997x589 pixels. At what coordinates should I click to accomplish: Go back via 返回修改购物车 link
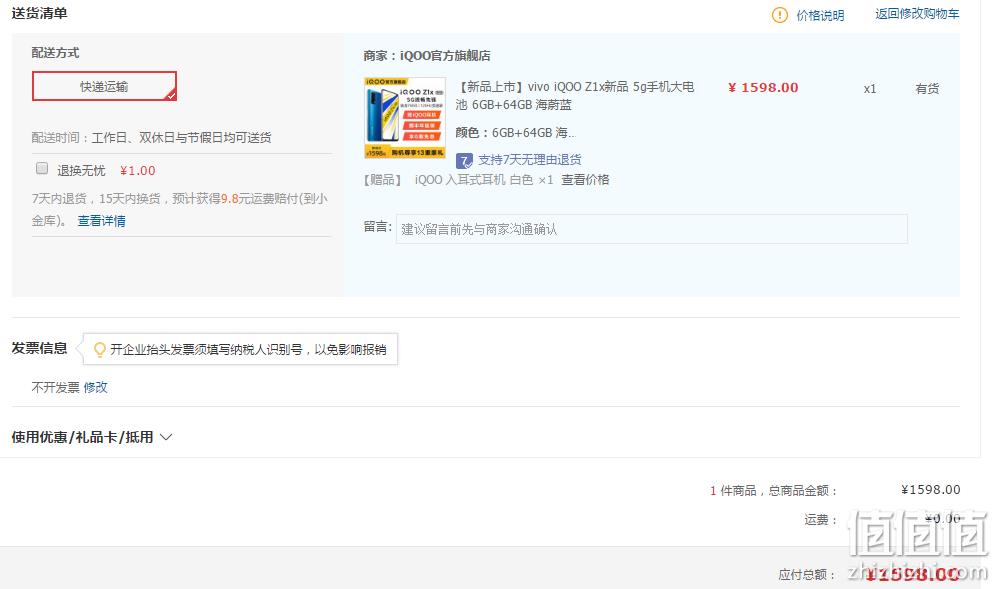click(917, 14)
